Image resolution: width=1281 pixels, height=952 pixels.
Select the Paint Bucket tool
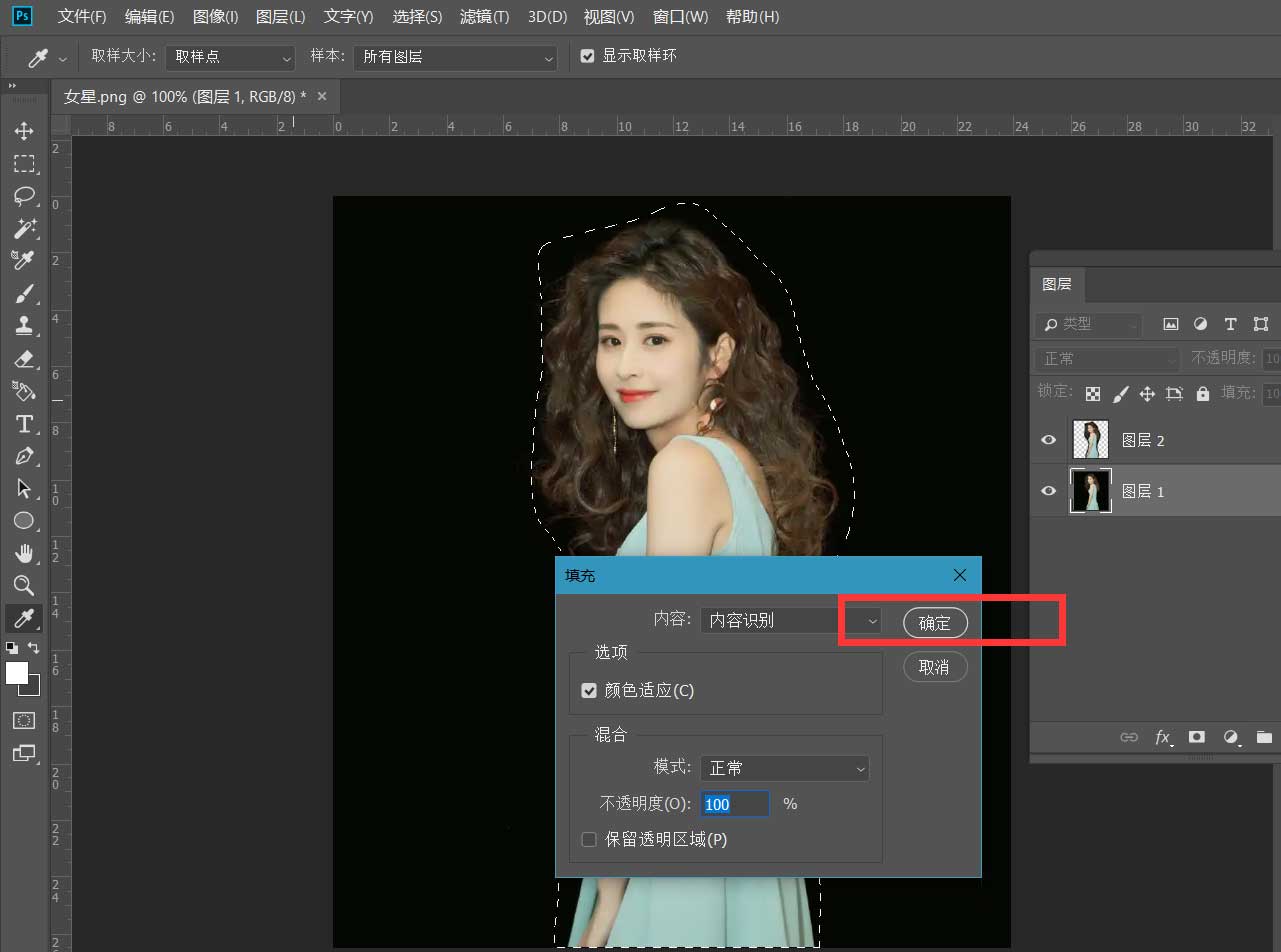click(x=24, y=390)
